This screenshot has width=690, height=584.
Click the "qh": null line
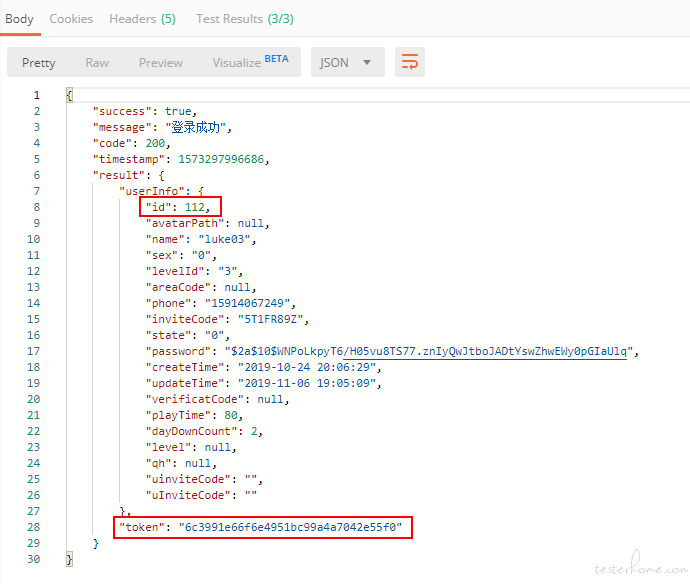point(181,463)
